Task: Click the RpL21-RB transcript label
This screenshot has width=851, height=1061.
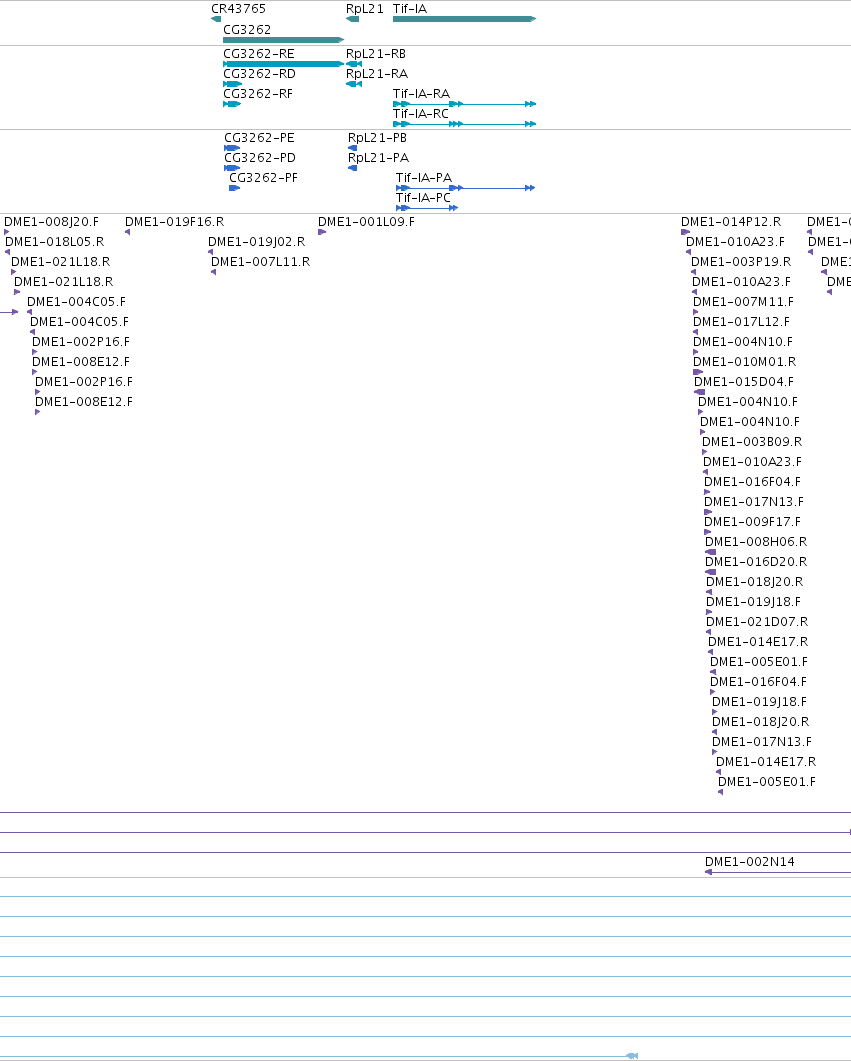Action: coord(375,53)
